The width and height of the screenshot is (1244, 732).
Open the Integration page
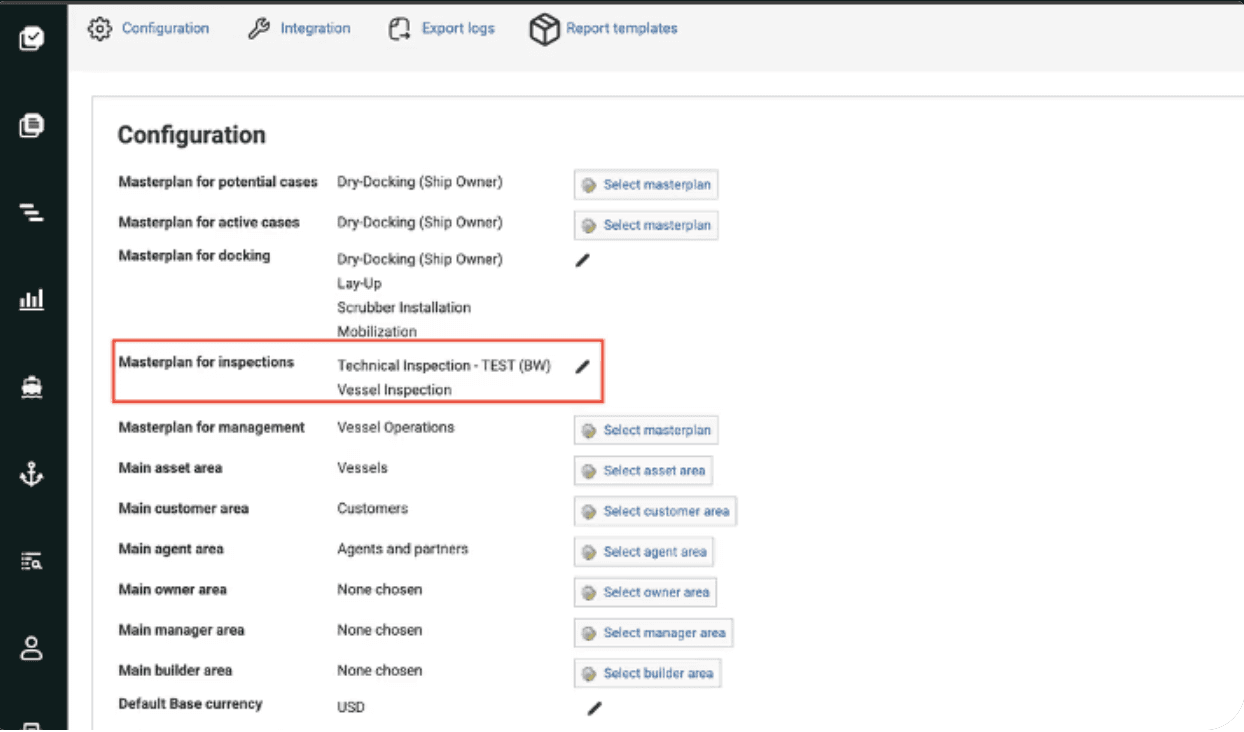[x=299, y=28]
